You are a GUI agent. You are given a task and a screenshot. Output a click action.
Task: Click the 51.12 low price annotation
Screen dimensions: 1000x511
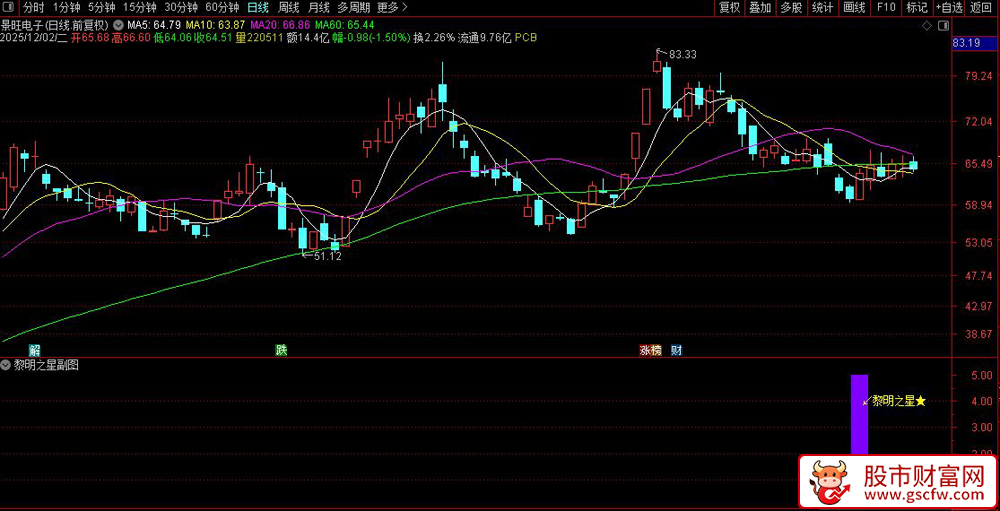[328, 256]
